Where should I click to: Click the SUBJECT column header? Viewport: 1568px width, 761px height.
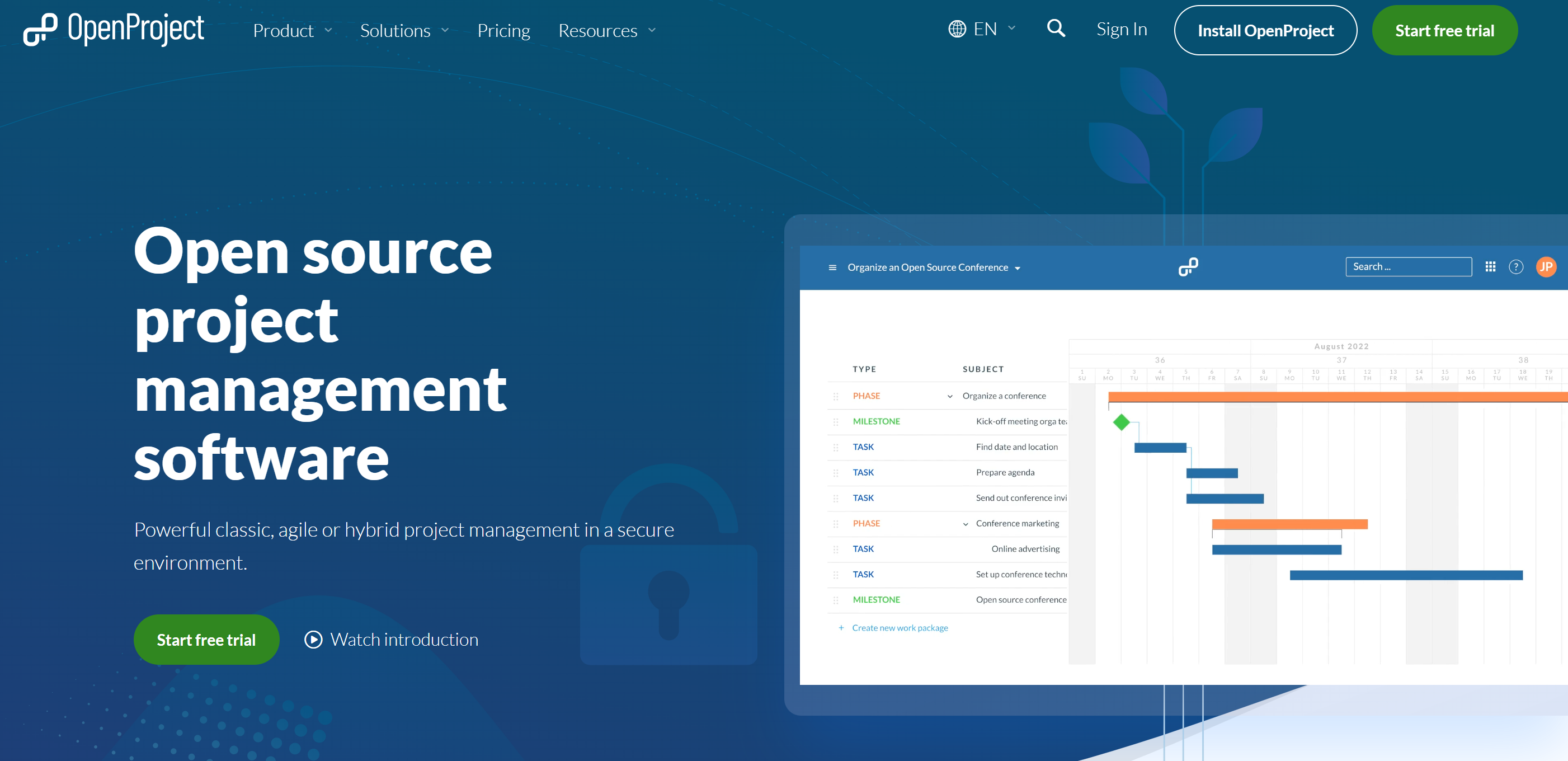pos(982,369)
